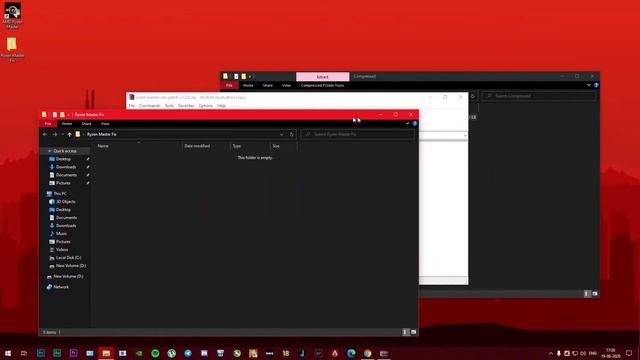Open Options menu in WinRAR window

[x=206, y=106]
